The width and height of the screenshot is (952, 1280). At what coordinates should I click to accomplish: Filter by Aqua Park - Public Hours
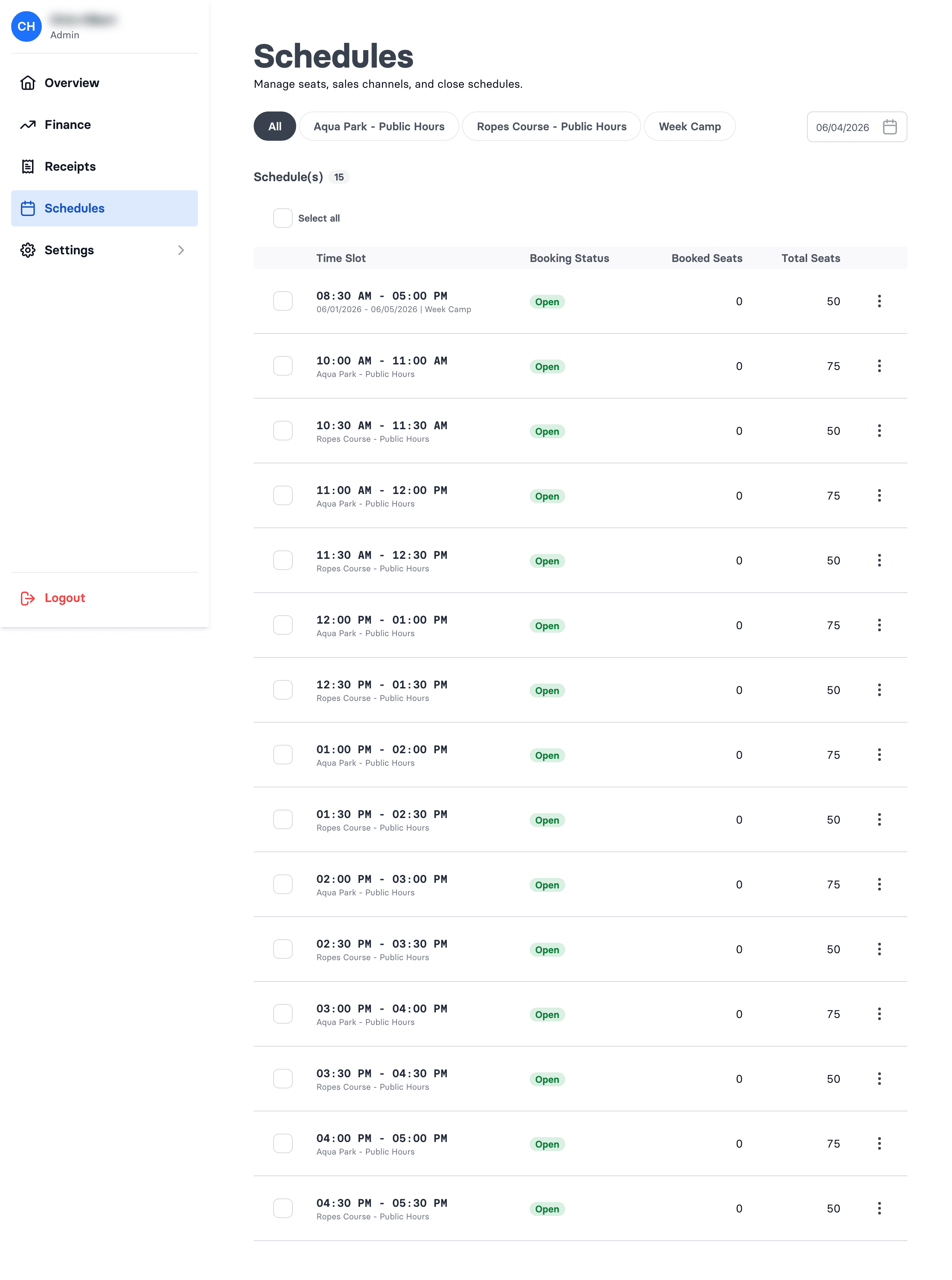pos(379,127)
